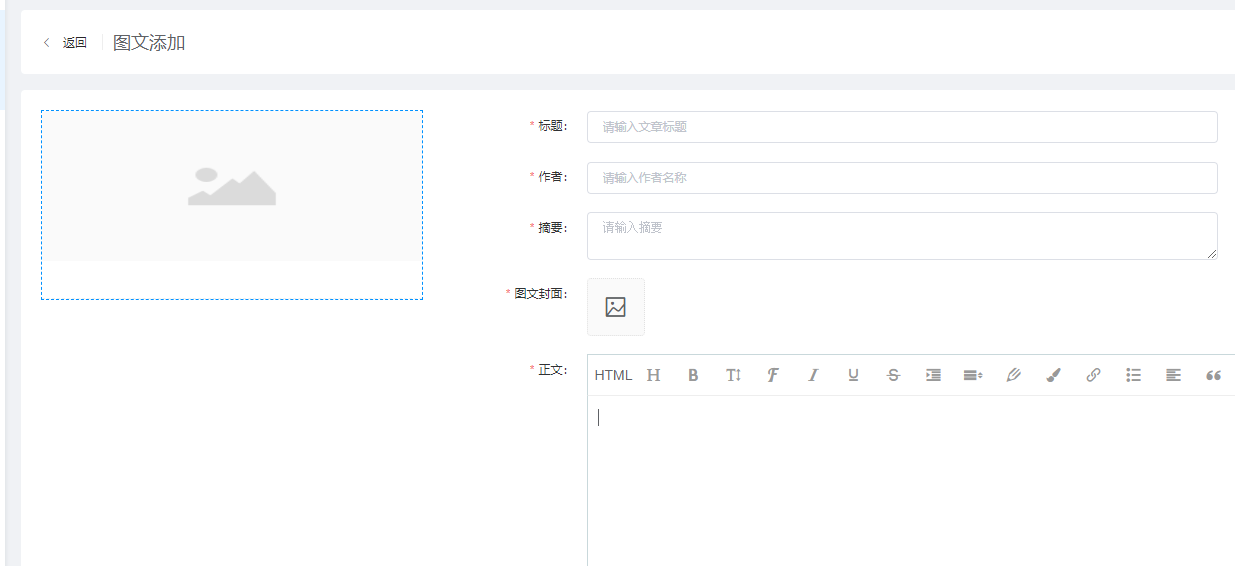Upload a cover via 图文封面 image button
Viewport: 1235px width, 566px height.
[616, 307]
